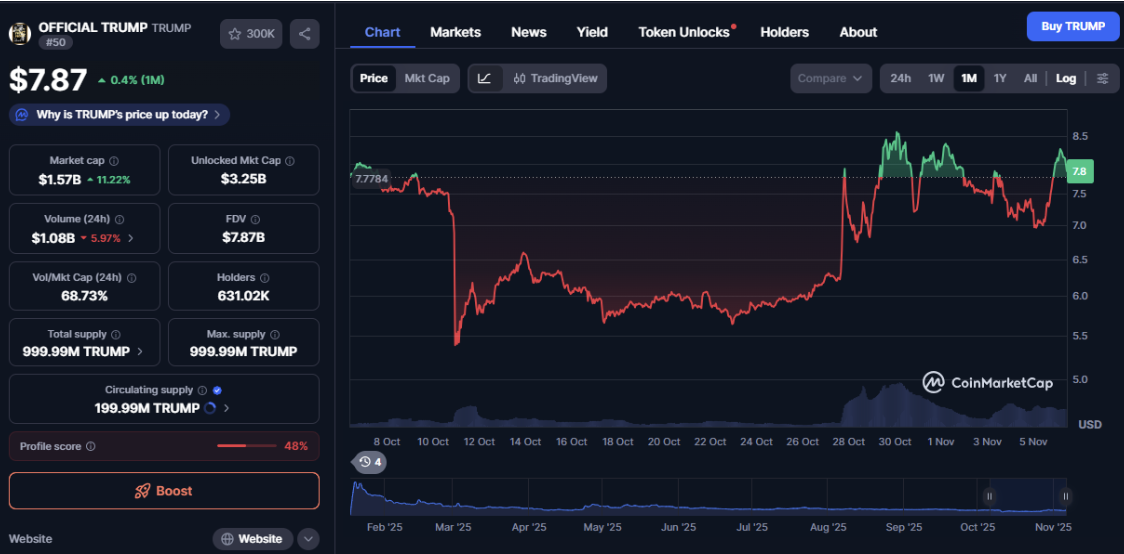Click the 7.7784 price label on chart
The image size is (1124, 554).
[371, 178]
